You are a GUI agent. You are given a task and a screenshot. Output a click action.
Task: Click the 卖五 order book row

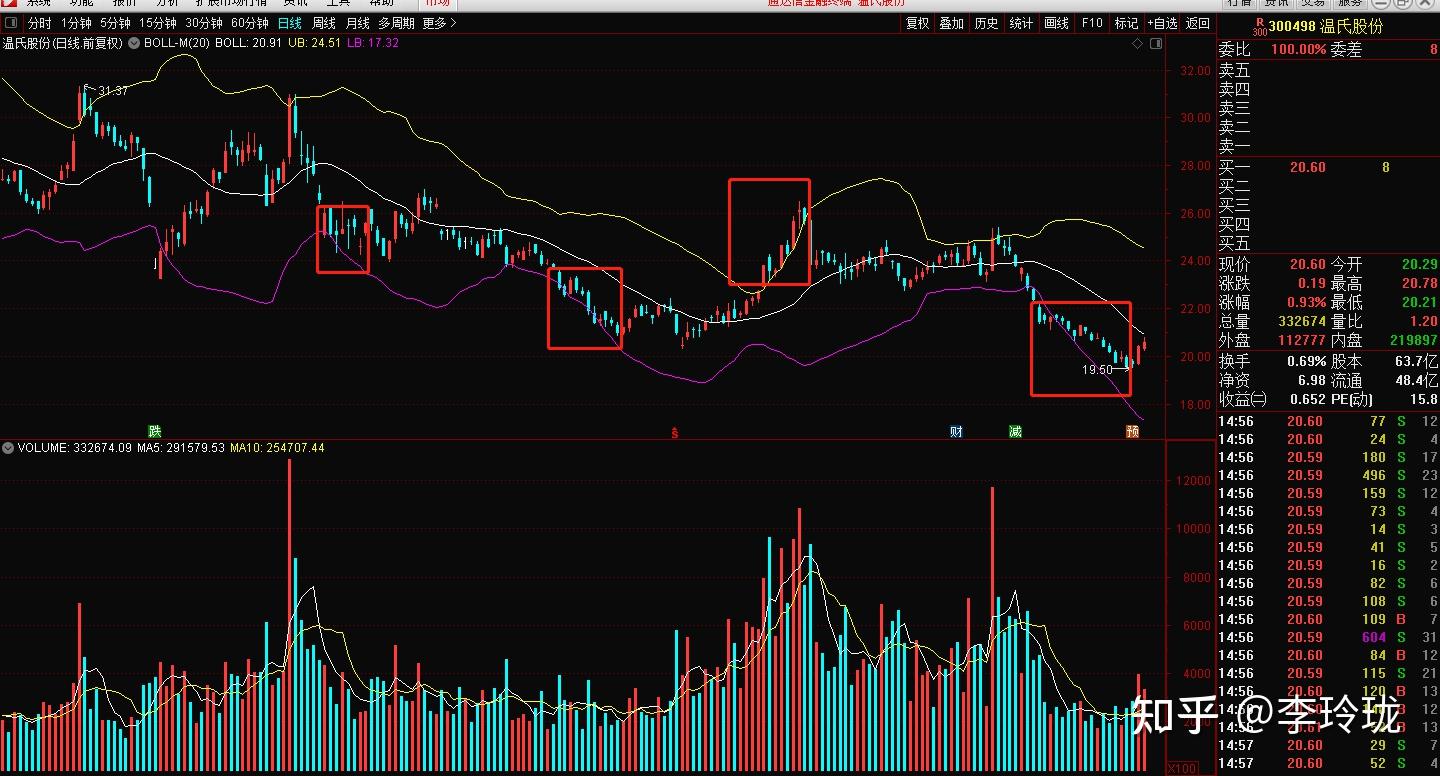tap(1328, 70)
